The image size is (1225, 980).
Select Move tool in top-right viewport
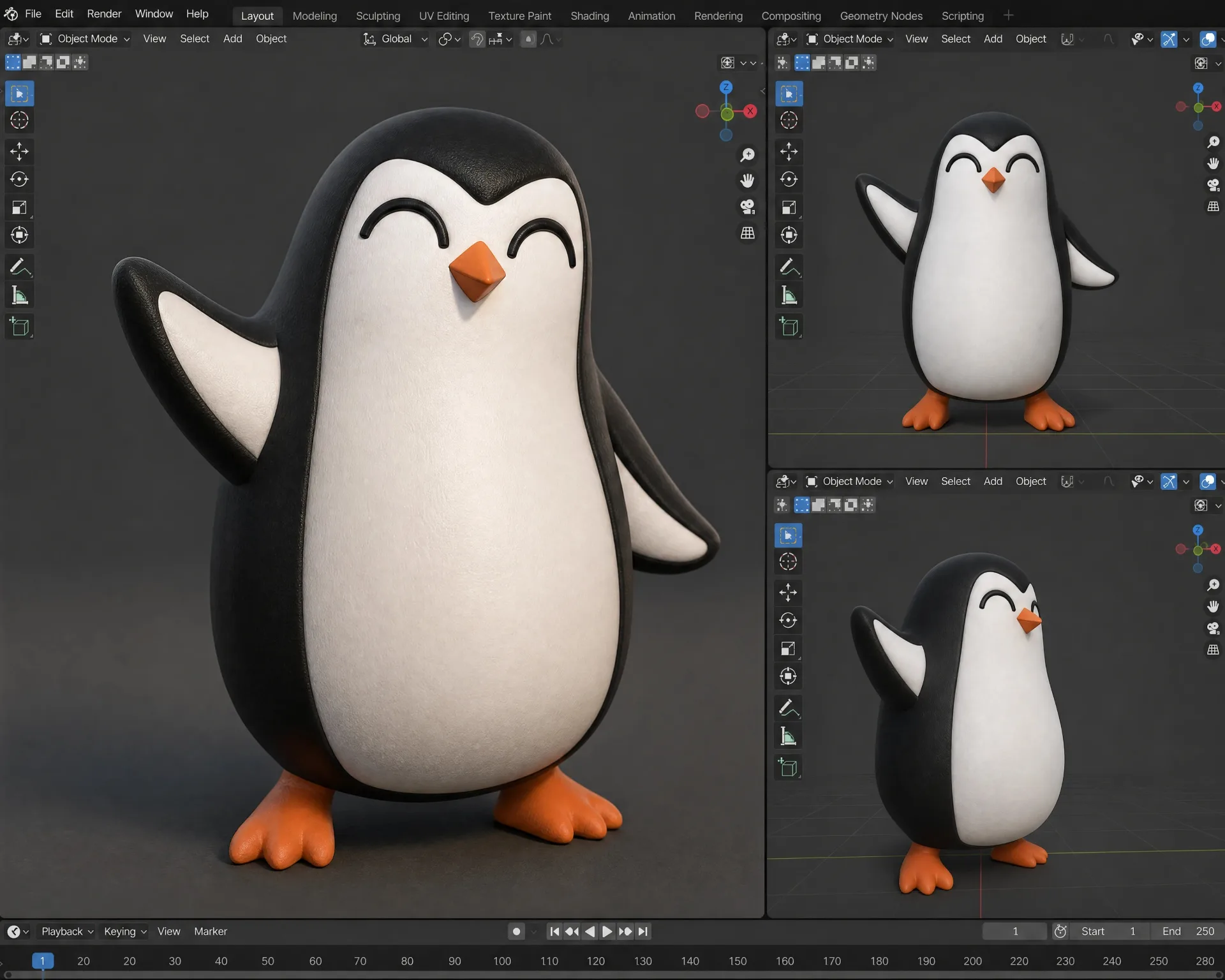tap(789, 151)
